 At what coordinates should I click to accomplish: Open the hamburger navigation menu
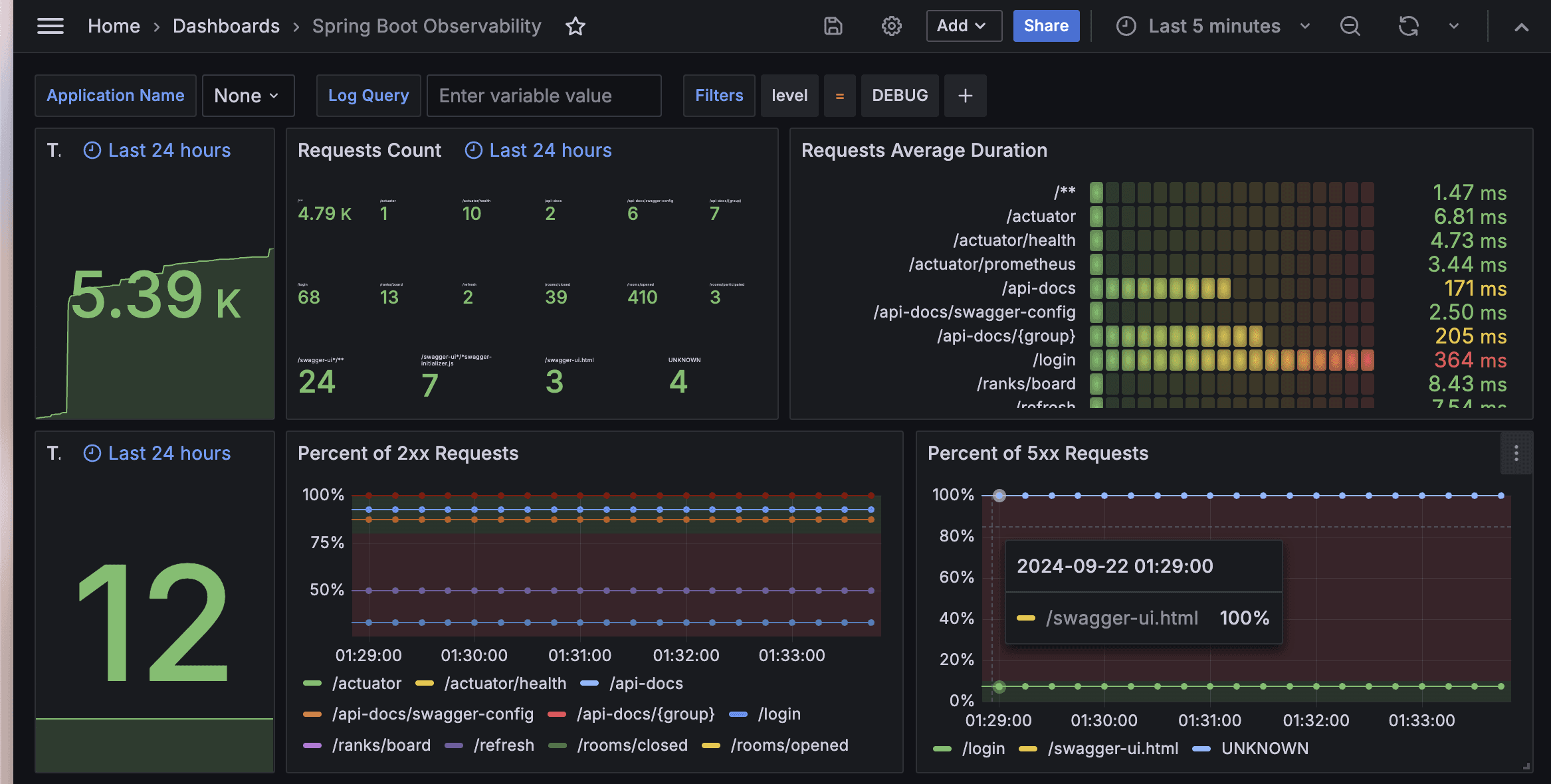point(51,26)
